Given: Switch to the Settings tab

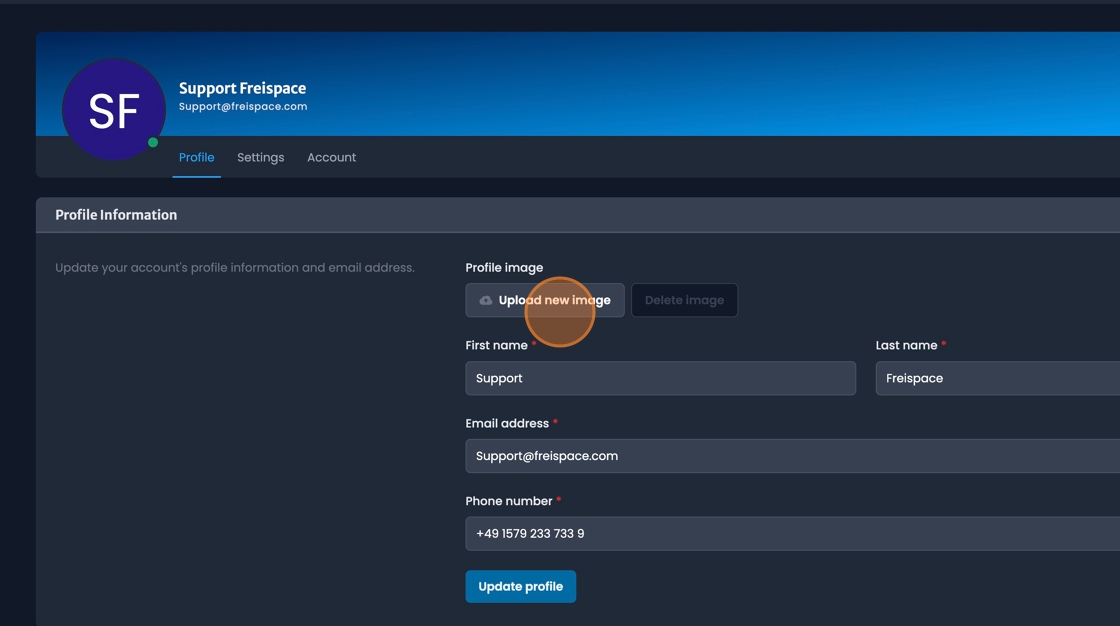Looking at the screenshot, I should (260, 157).
